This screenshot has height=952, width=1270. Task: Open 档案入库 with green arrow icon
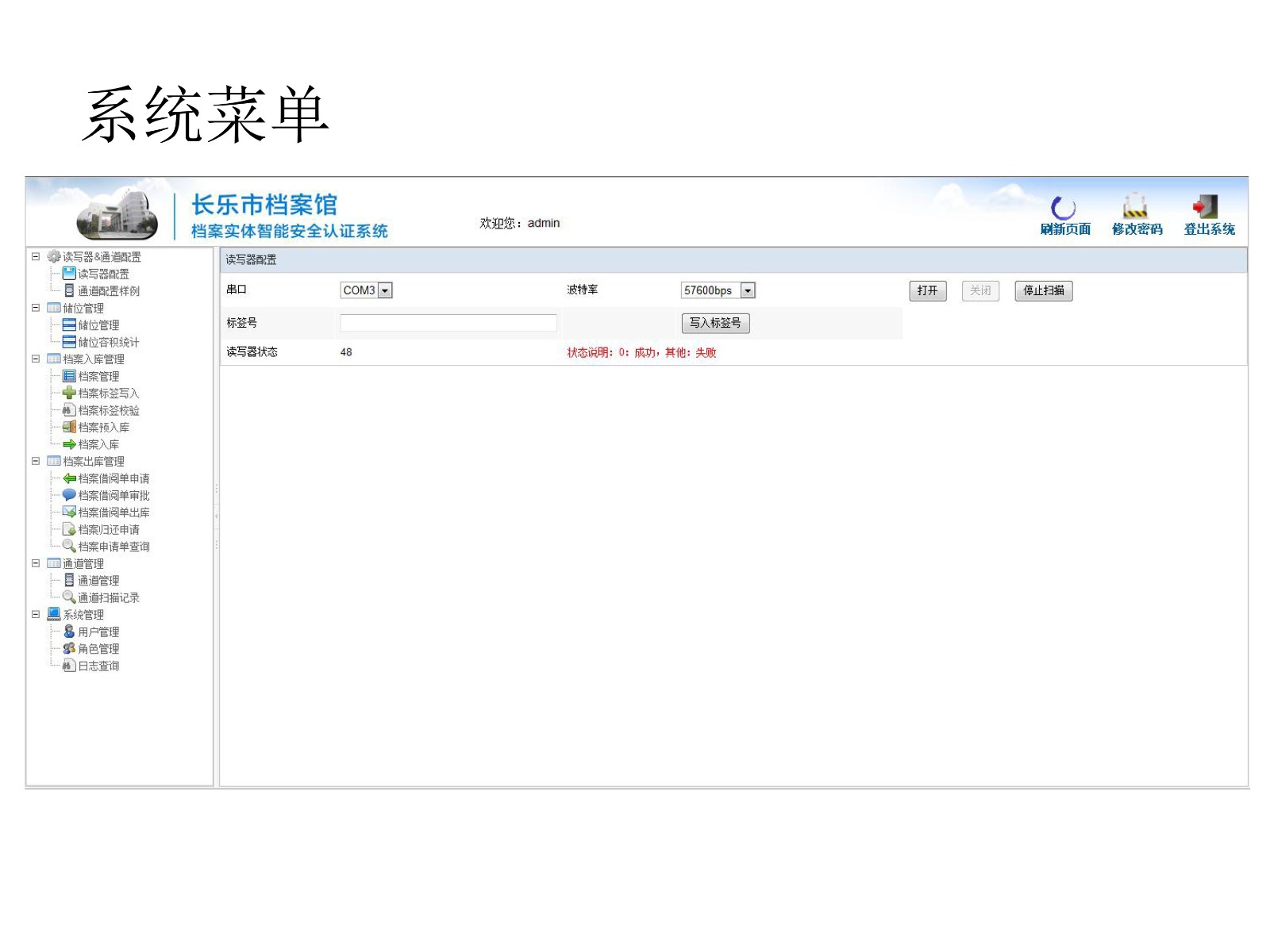(x=98, y=445)
